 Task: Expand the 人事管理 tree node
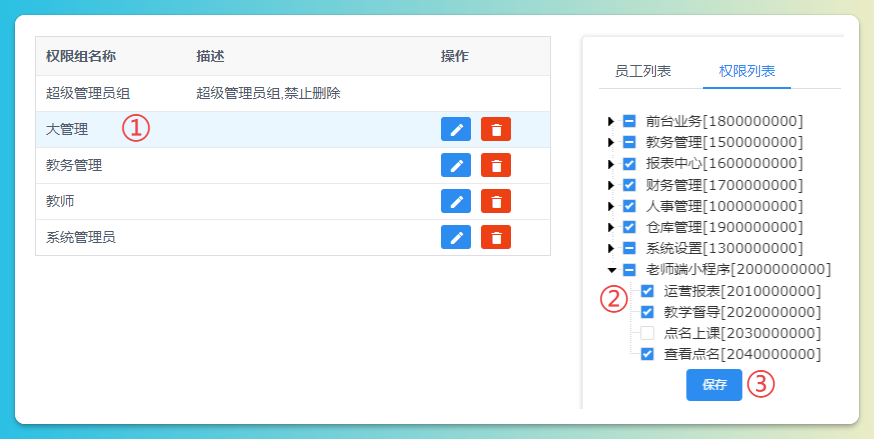tap(611, 206)
